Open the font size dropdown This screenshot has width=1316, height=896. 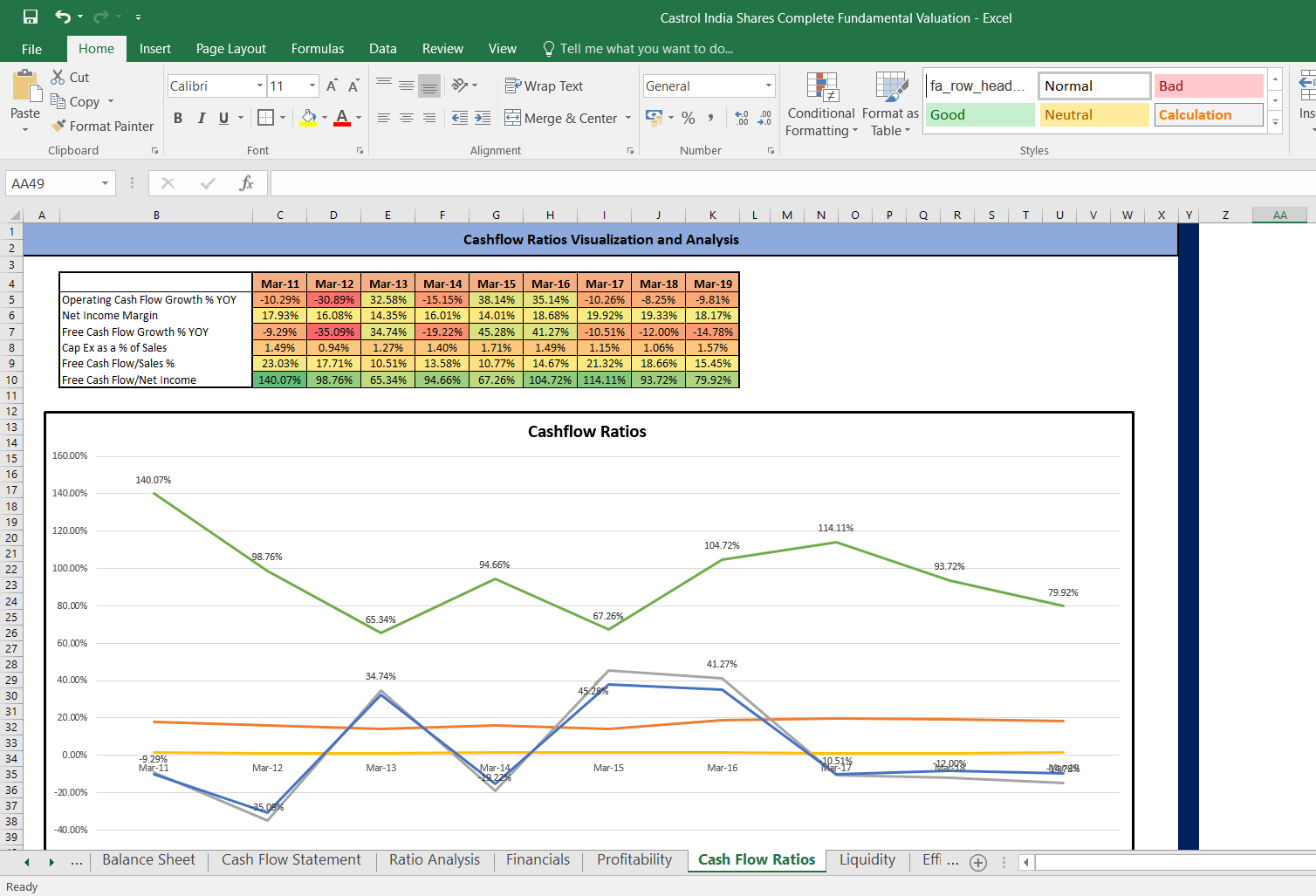pos(312,85)
